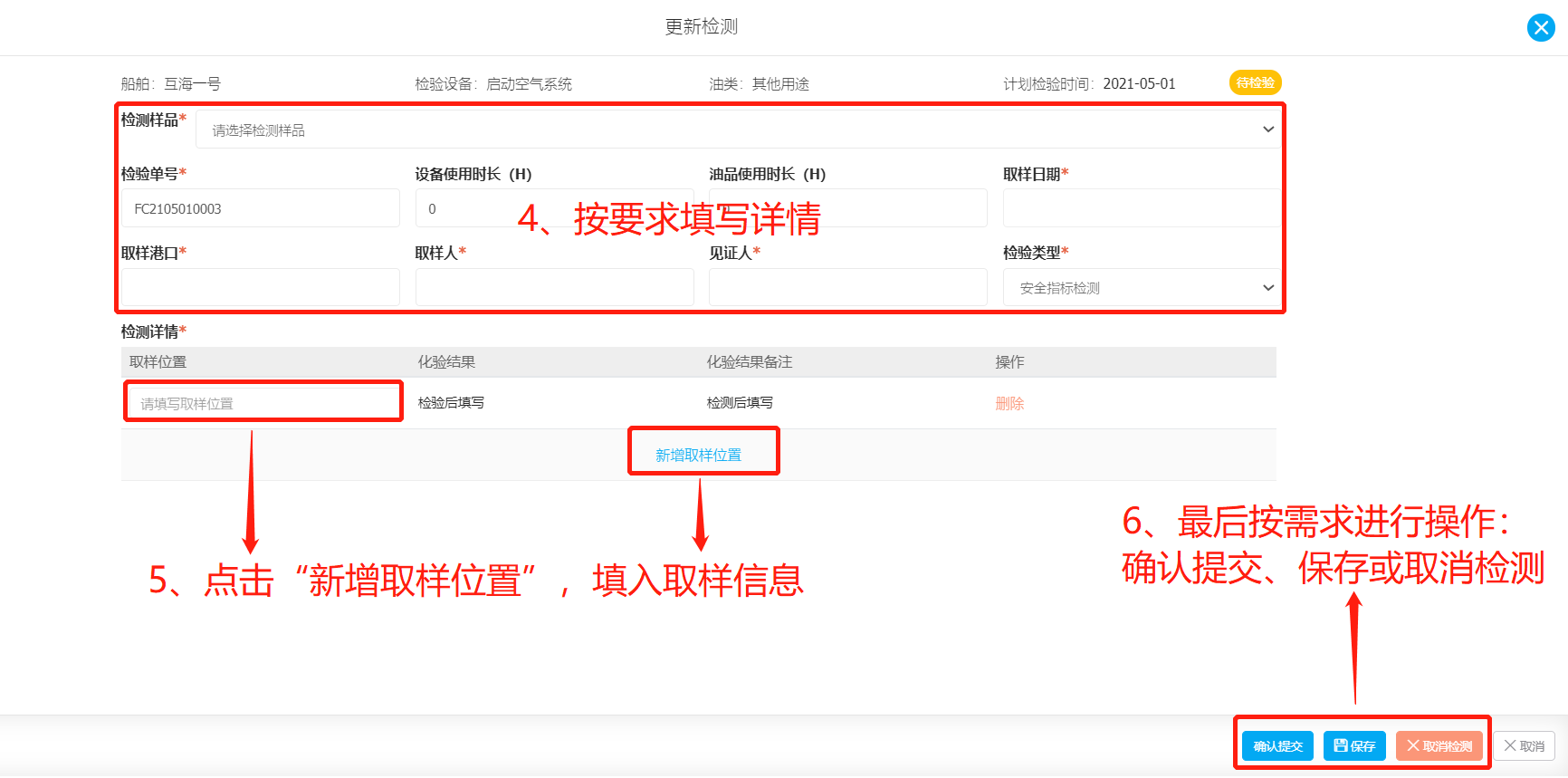Click the 检验后填写 cell
Screen dimensions: 1568x778
point(451,403)
